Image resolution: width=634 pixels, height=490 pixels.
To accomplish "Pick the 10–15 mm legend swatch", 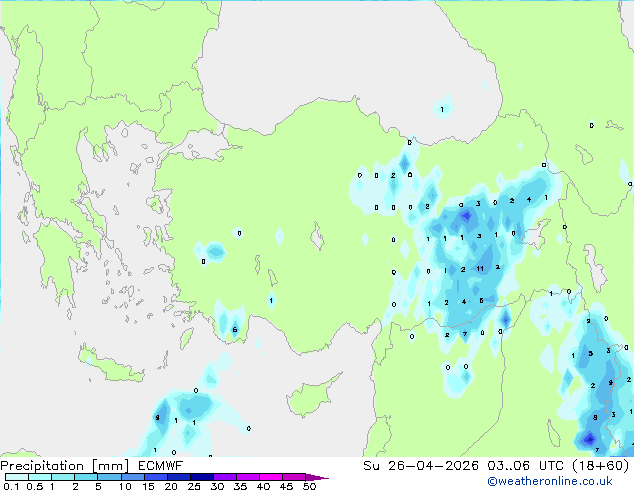I will click(133, 477).
